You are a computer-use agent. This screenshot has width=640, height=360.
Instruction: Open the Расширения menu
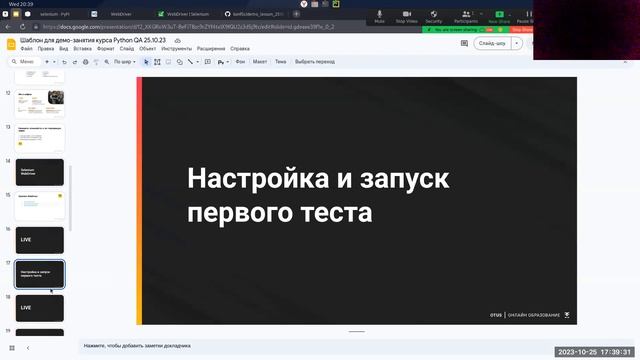[211, 49]
